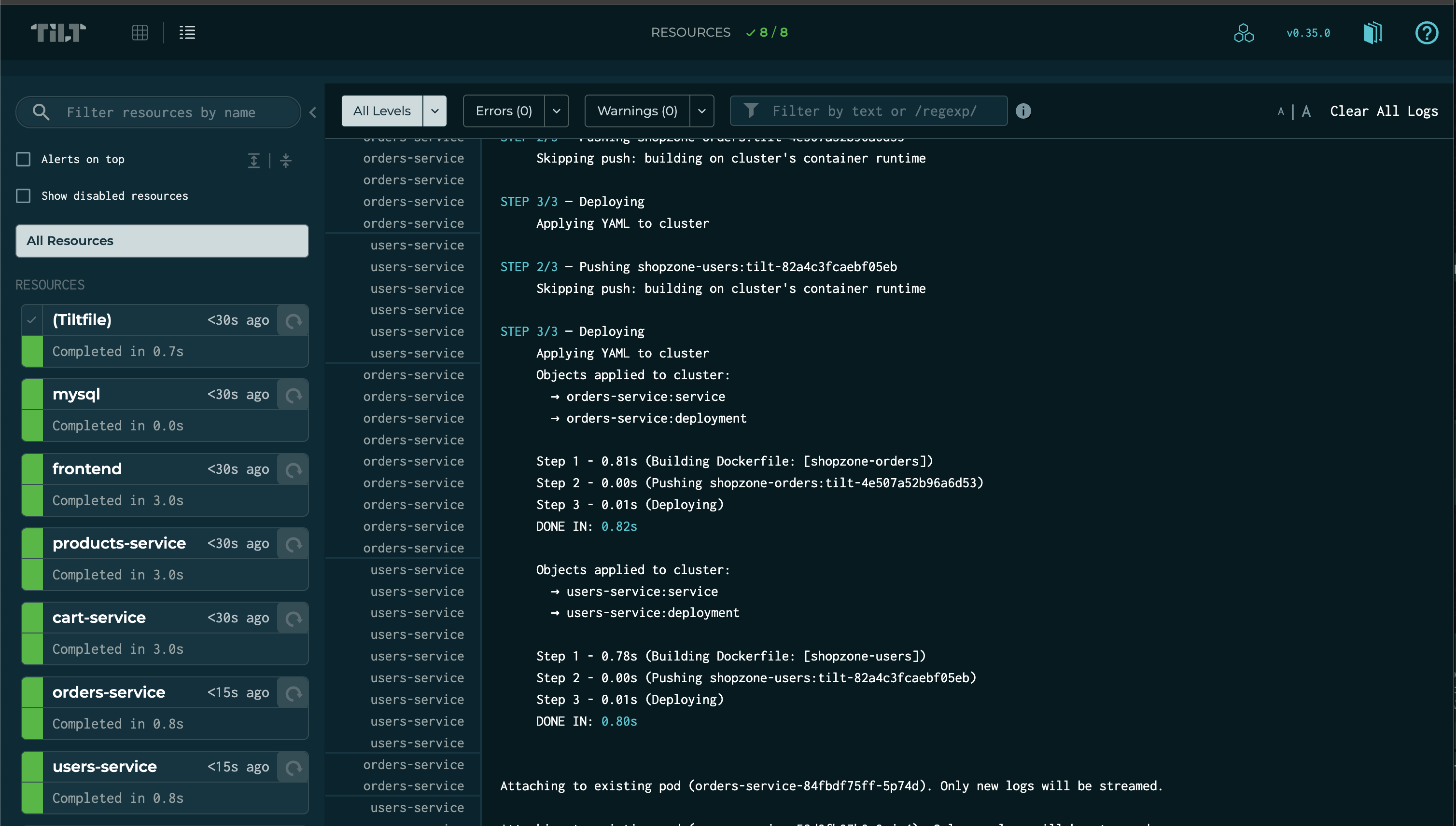Expand all resource groups icon

click(x=254, y=161)
